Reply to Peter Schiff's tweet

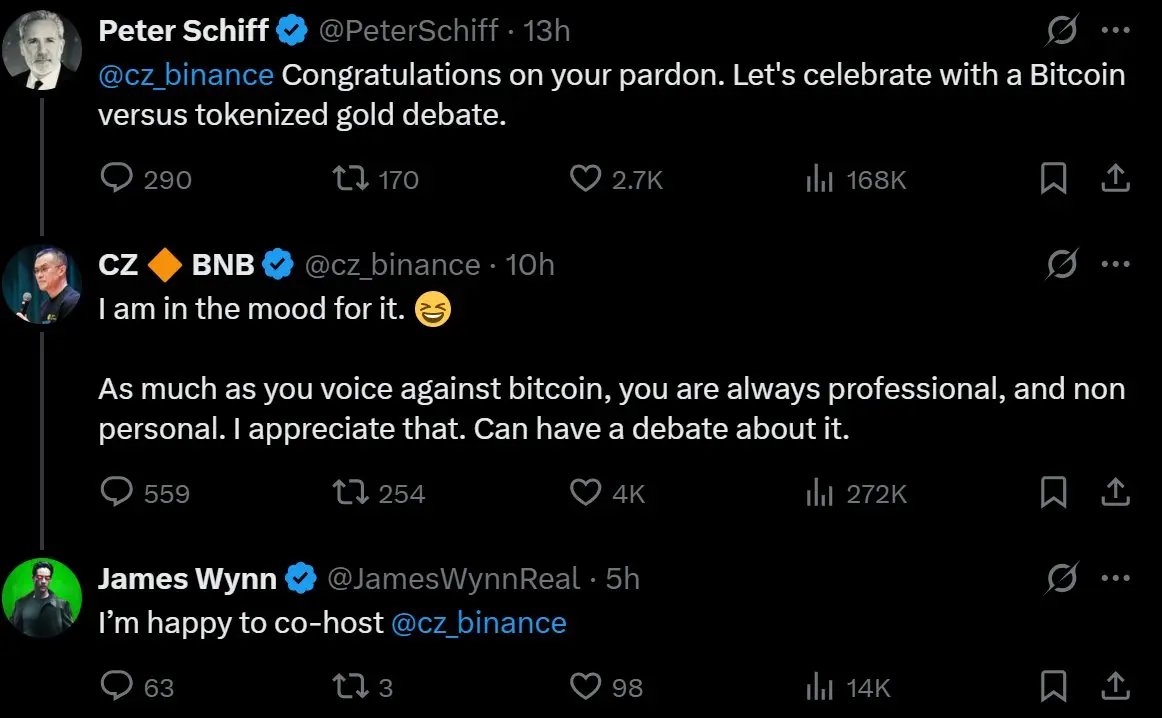(118, 179)
